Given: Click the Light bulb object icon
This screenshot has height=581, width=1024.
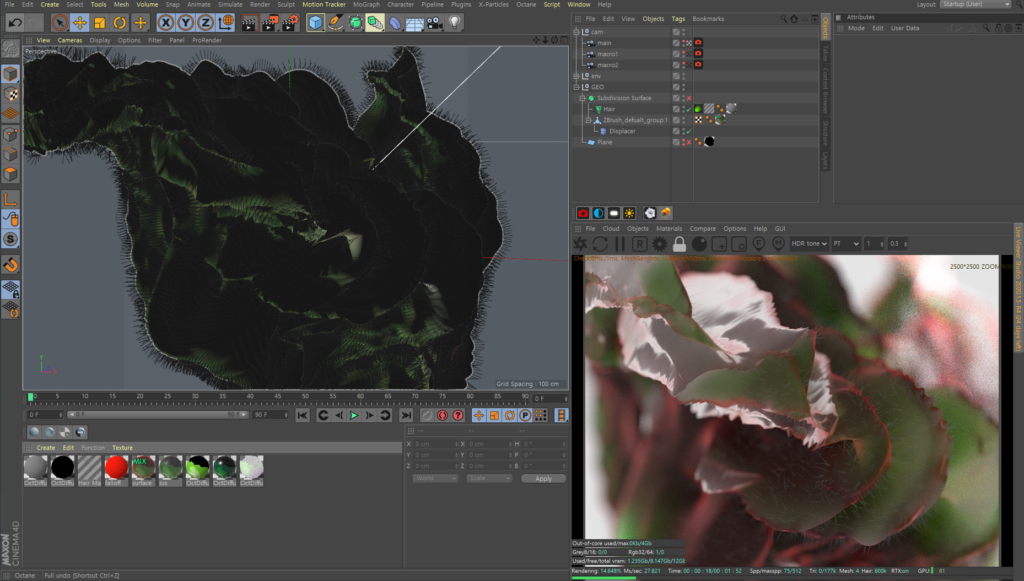Looking at the screenshot, I should click(x=455, y=22).
